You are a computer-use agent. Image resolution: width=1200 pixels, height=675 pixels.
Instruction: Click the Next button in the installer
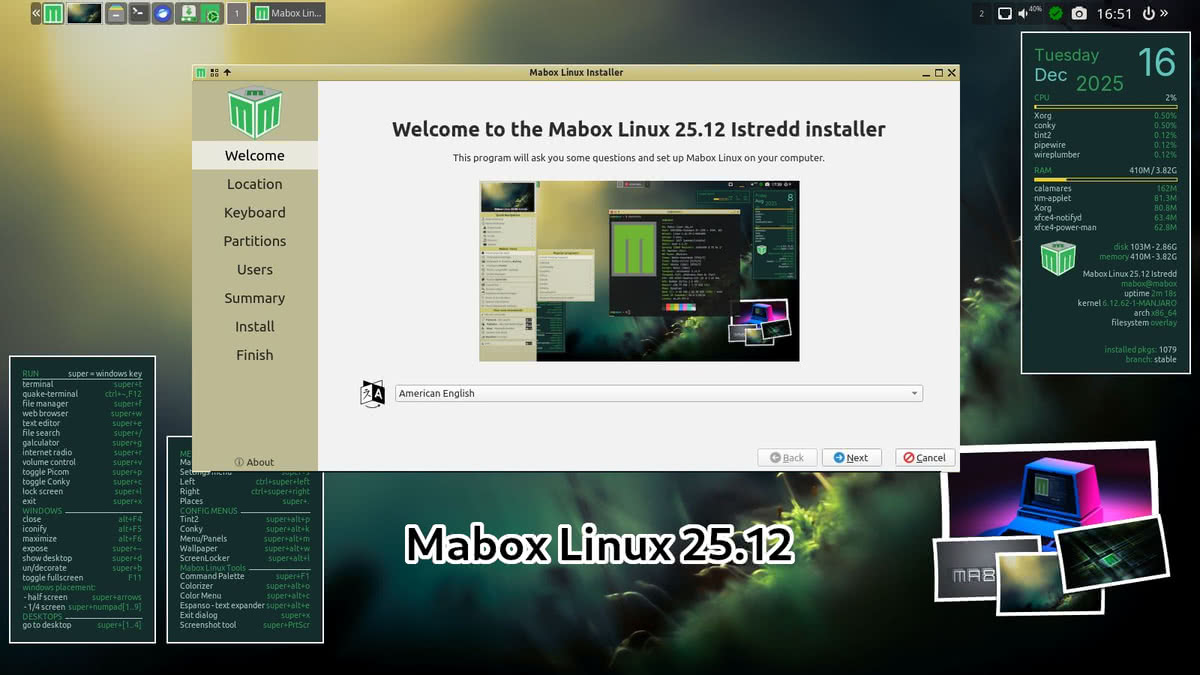click(852, 457)
